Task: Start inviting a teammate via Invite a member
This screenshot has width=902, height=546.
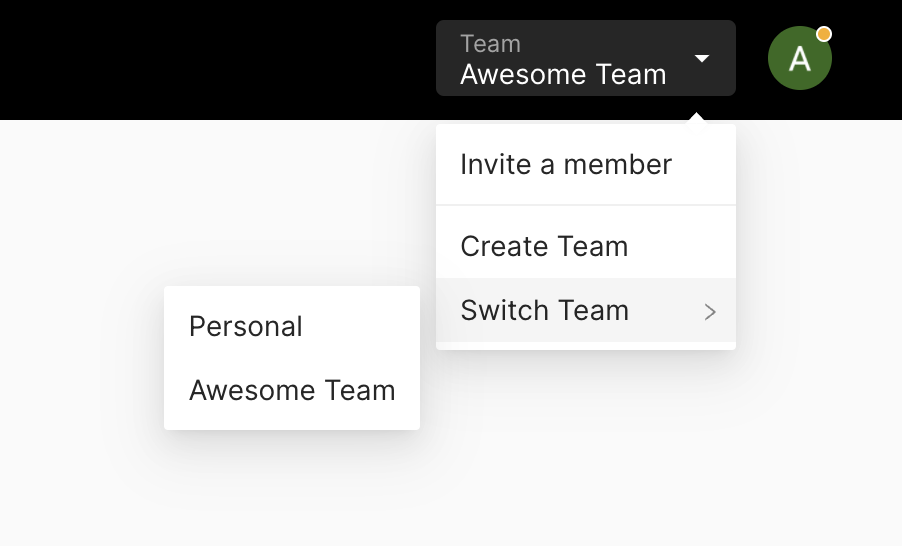Action: [x=586, y=165]
